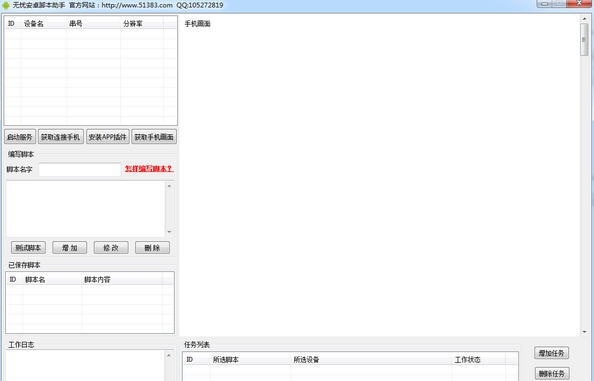The image size is (594, 381).
Task: Open the red 怎样编写脚本? link
Action: click(x=149, y=169)
